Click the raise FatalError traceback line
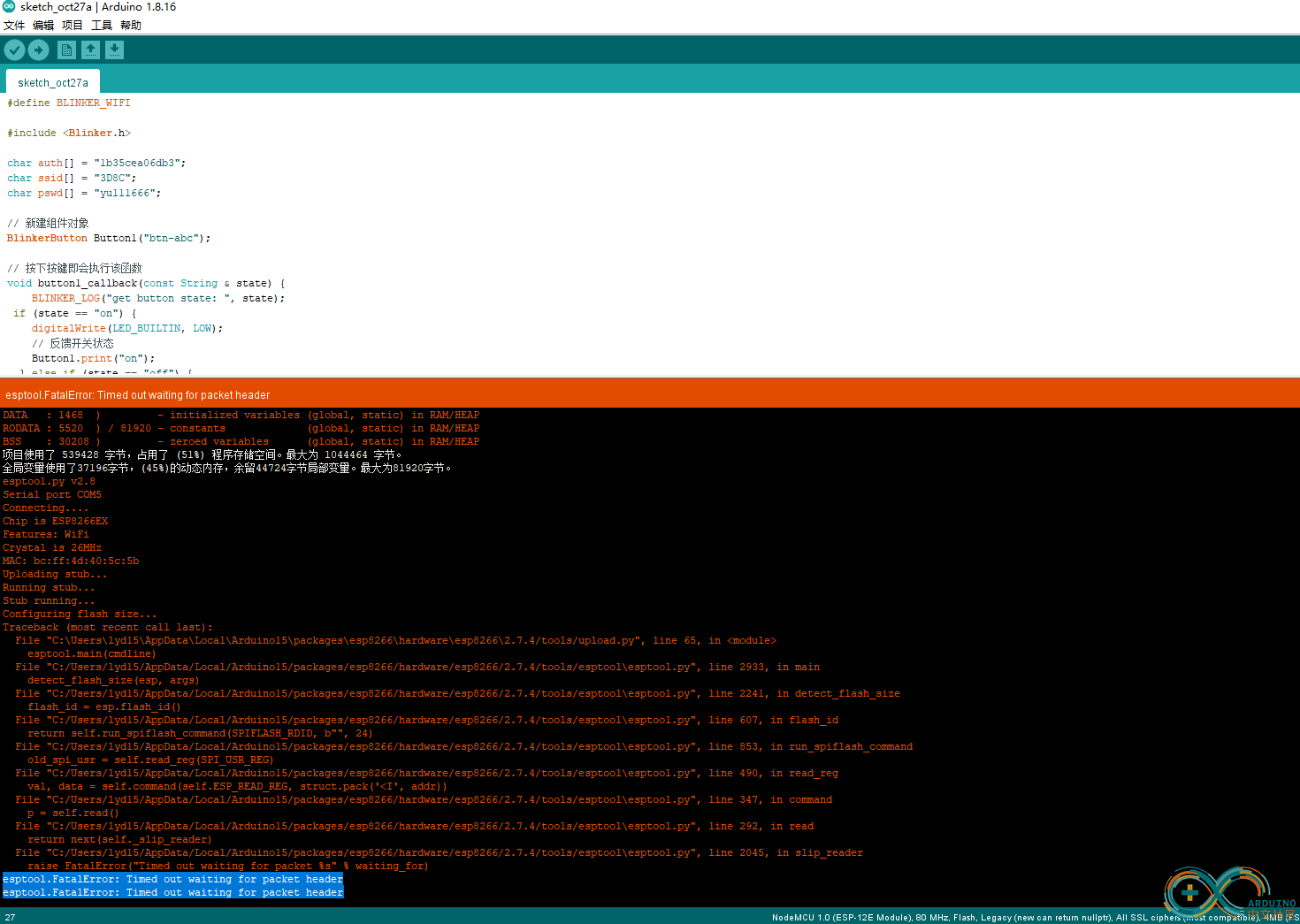This screenshot has width=1300, height=924. [x=227, y=866]
